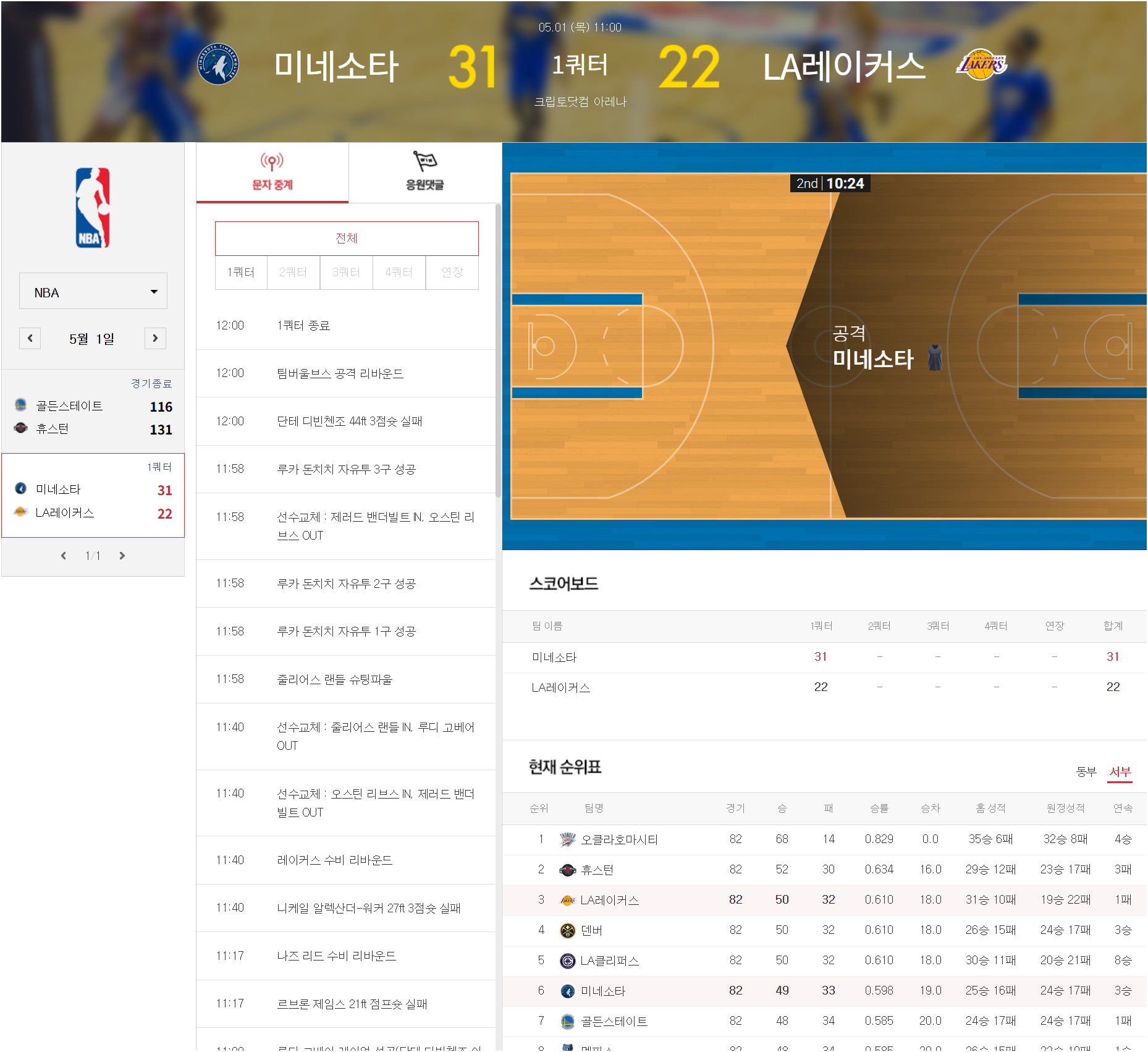Click Minnesota icon in sidebar game card
The width and height of the screenshot is (1148, 1052).
(x=20, y=488)
